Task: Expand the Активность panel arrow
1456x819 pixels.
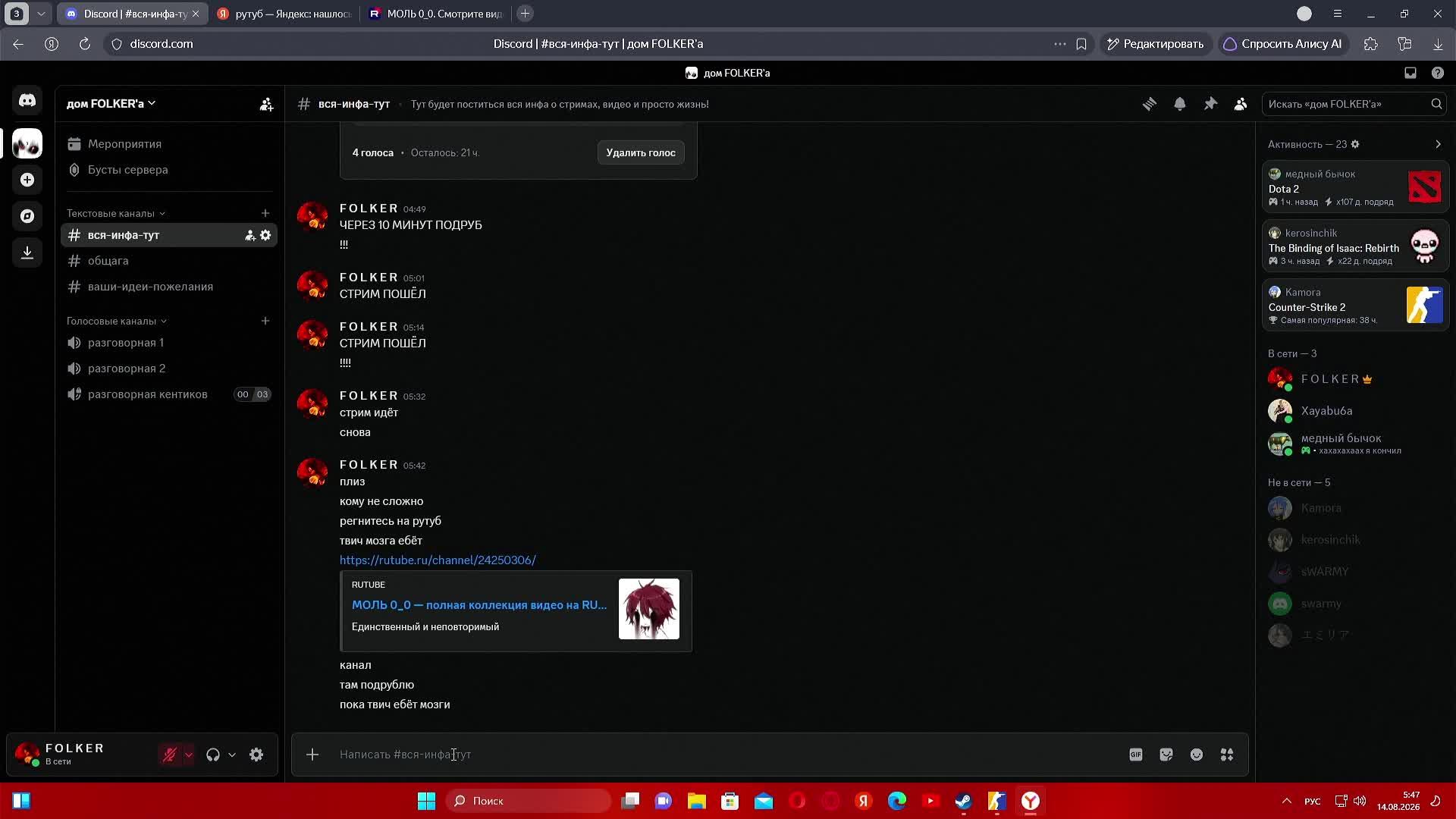Action: (x=1438, y=144)
